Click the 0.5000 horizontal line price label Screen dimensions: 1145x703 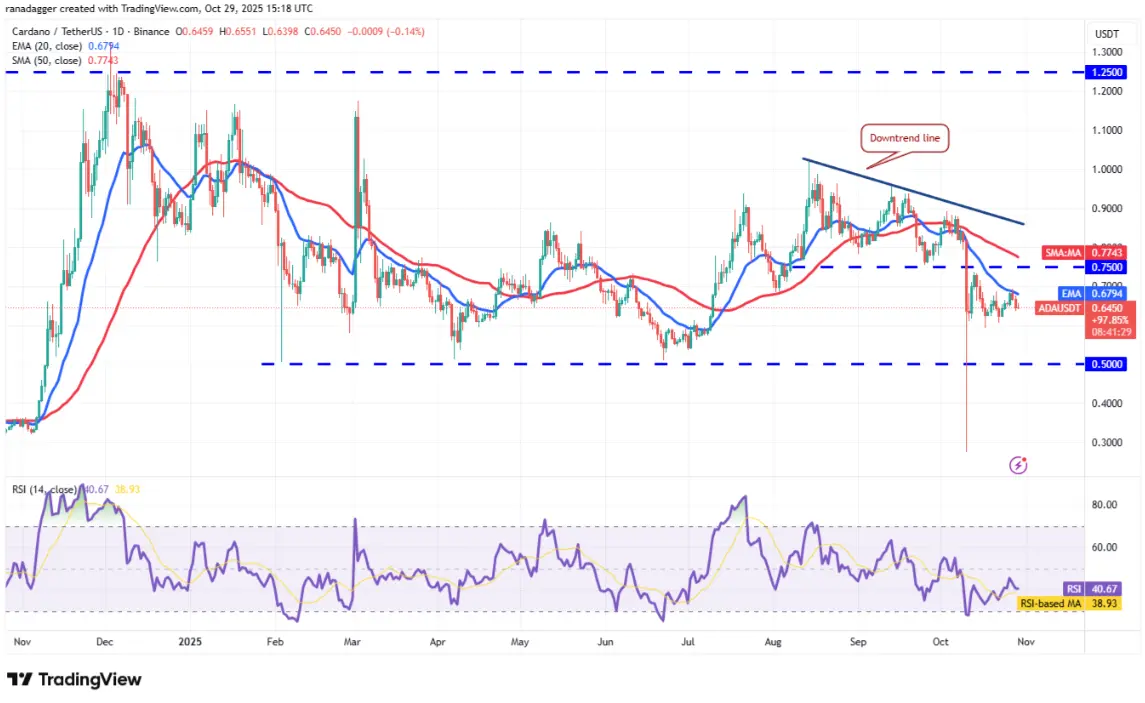tap(1106, 364)
